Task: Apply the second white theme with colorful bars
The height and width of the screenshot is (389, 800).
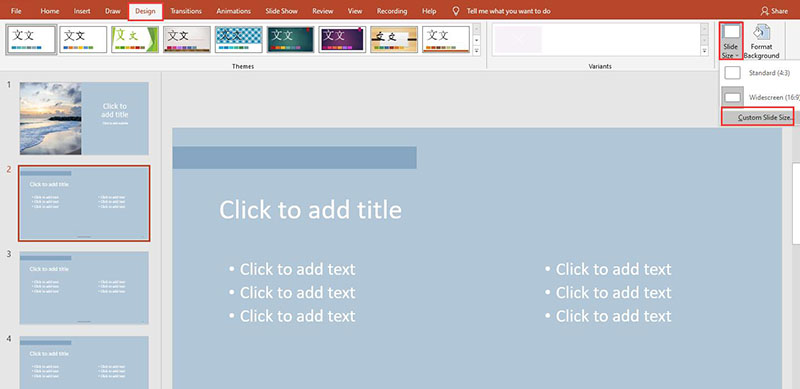Action: click(83, 39)
